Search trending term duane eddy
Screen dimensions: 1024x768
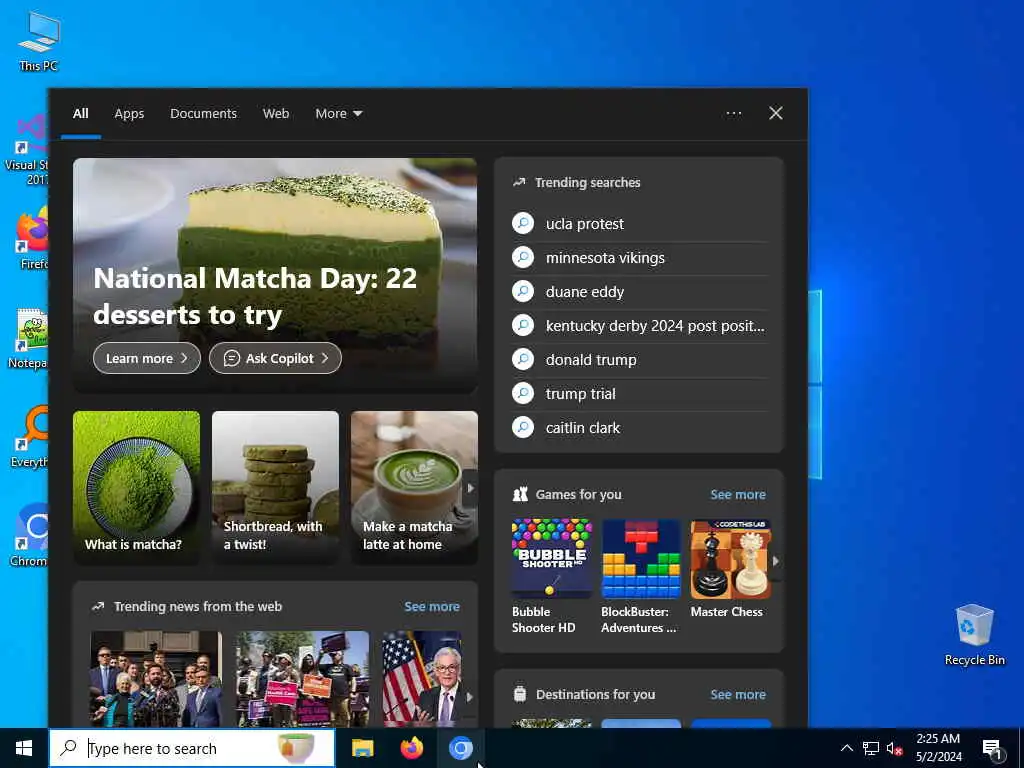tap(584, 291)
